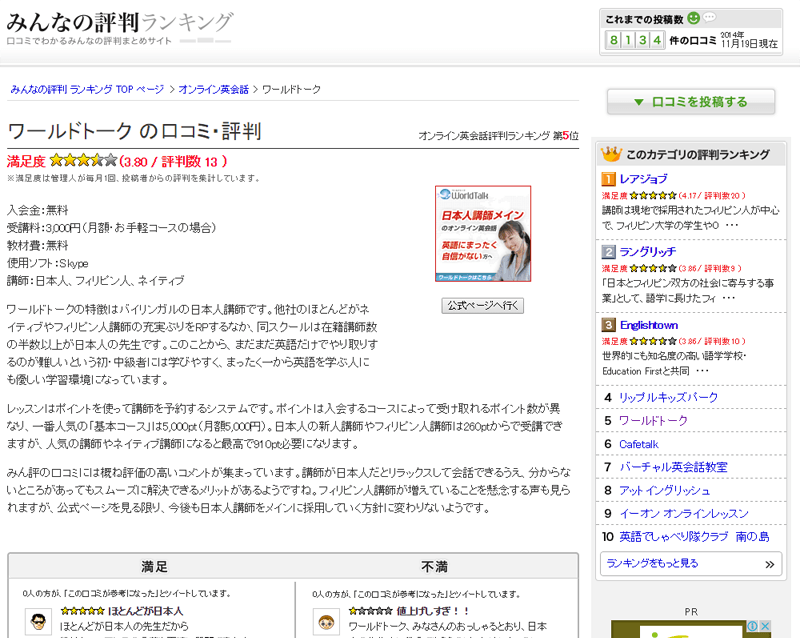Click the ワールドトーク の口コミ・評判 heading
Viewport: 800px width, 638px height.
[x=134, y=131]
